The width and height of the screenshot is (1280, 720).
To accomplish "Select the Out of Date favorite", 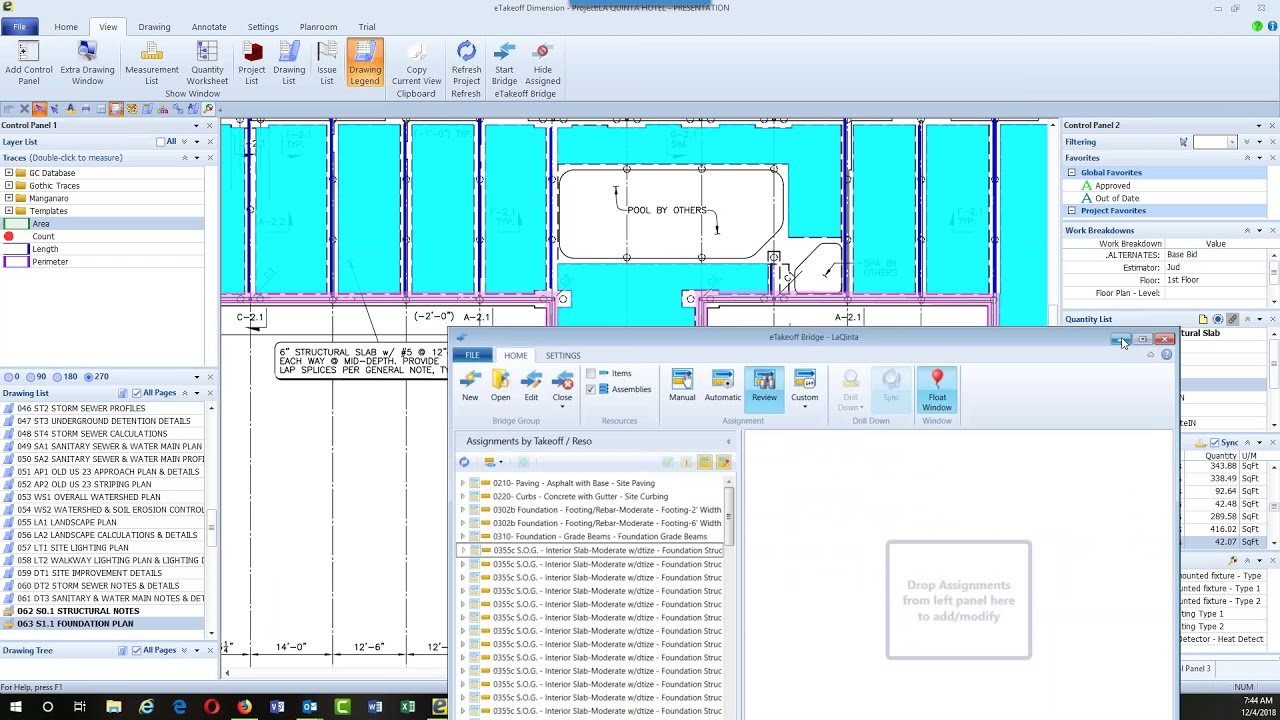I will (x=1117, y=198).
